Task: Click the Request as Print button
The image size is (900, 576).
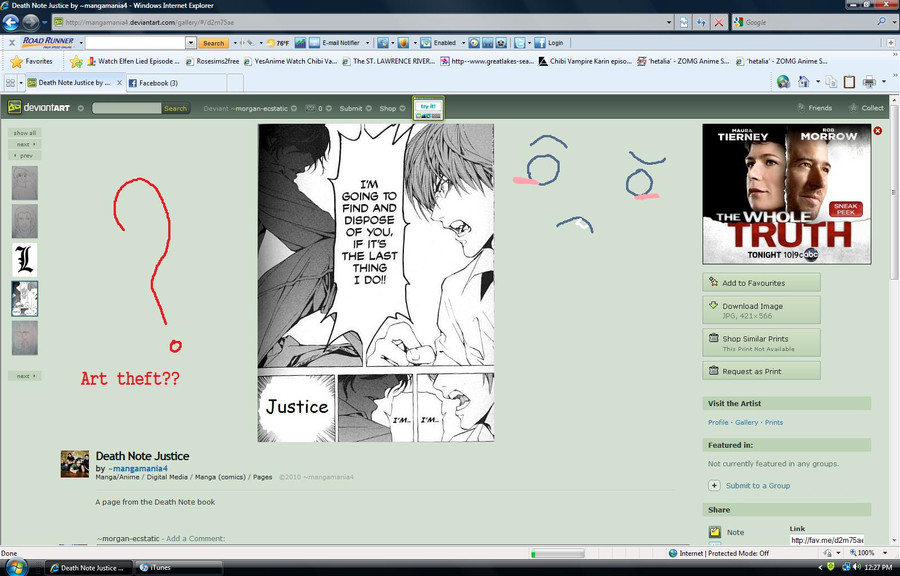Action: coord(761,371)
